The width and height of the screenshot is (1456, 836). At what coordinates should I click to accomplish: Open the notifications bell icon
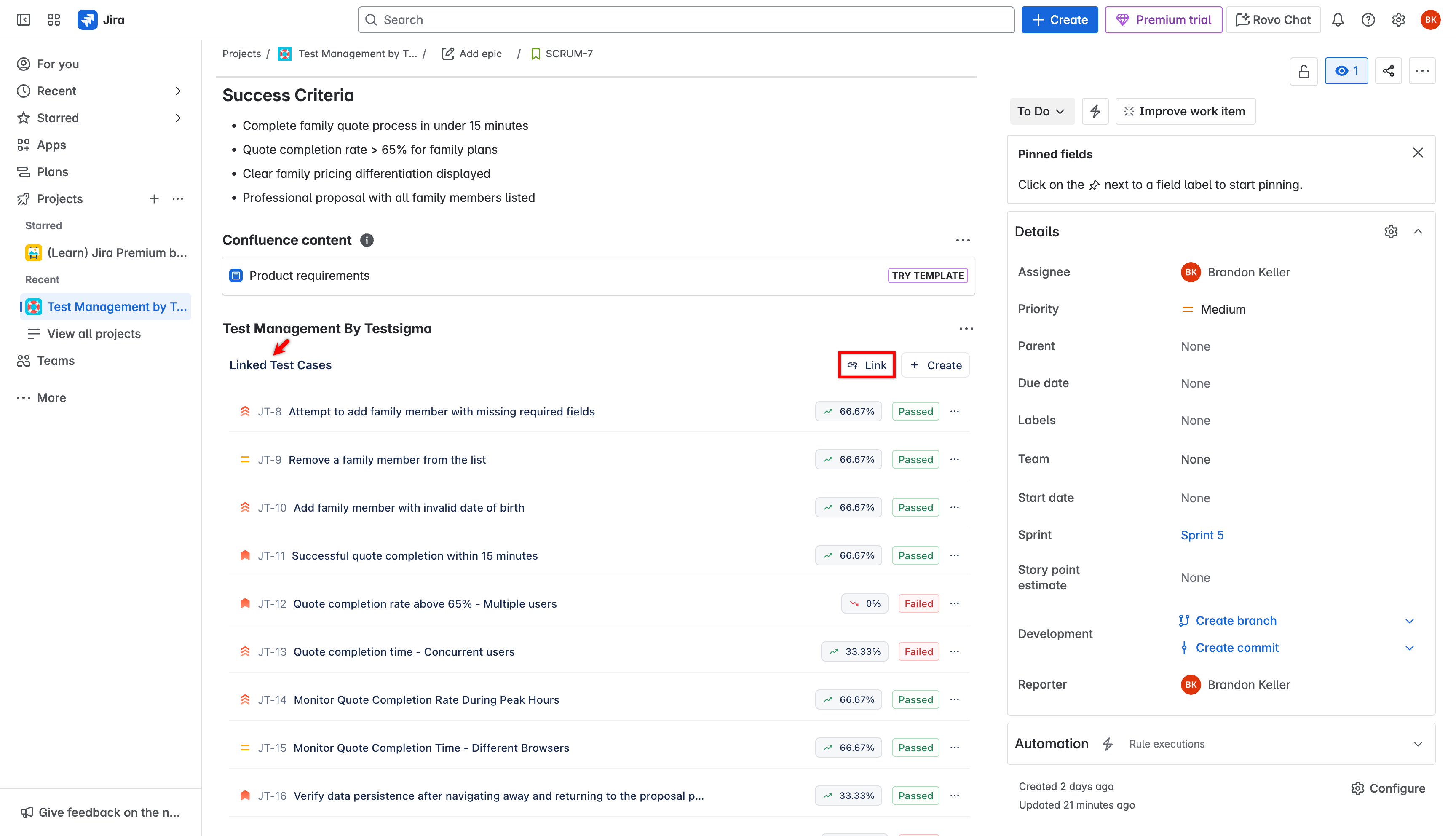pos(1338,19)
